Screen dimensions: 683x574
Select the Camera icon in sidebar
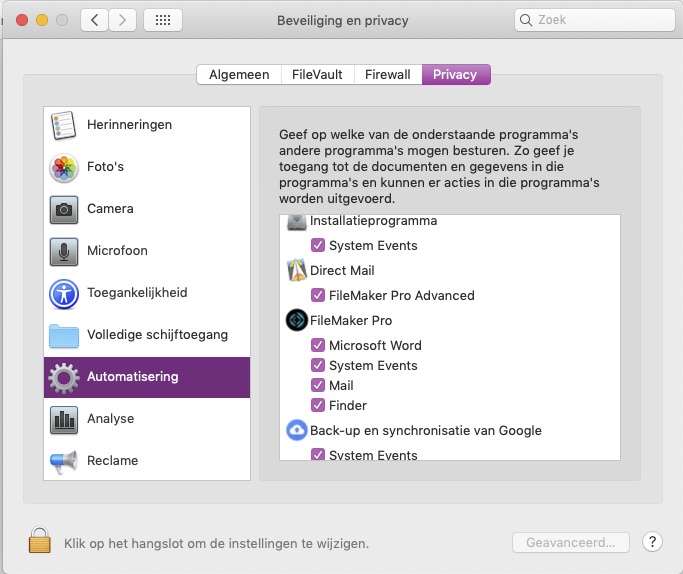tap(64, 209)
